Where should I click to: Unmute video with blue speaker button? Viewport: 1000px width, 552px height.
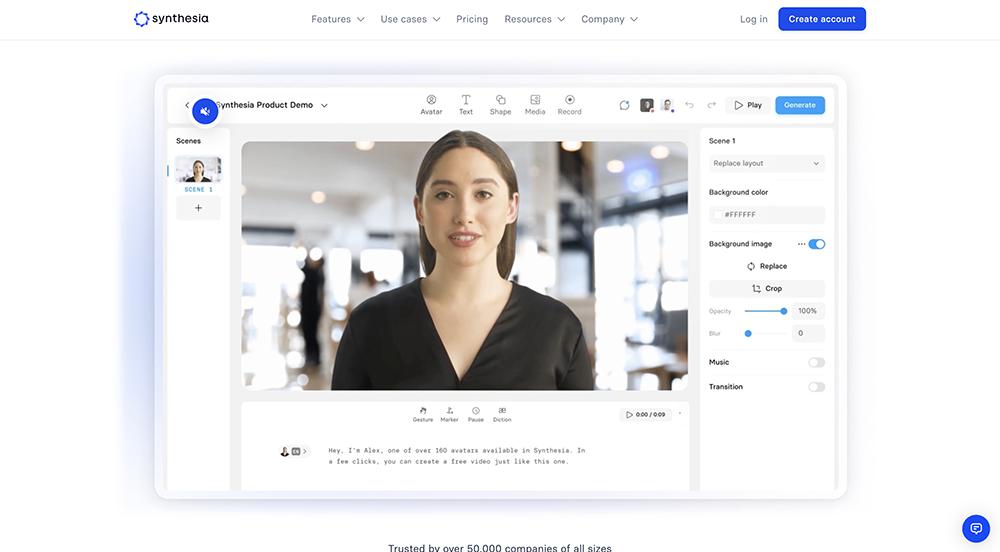[205, 112]
